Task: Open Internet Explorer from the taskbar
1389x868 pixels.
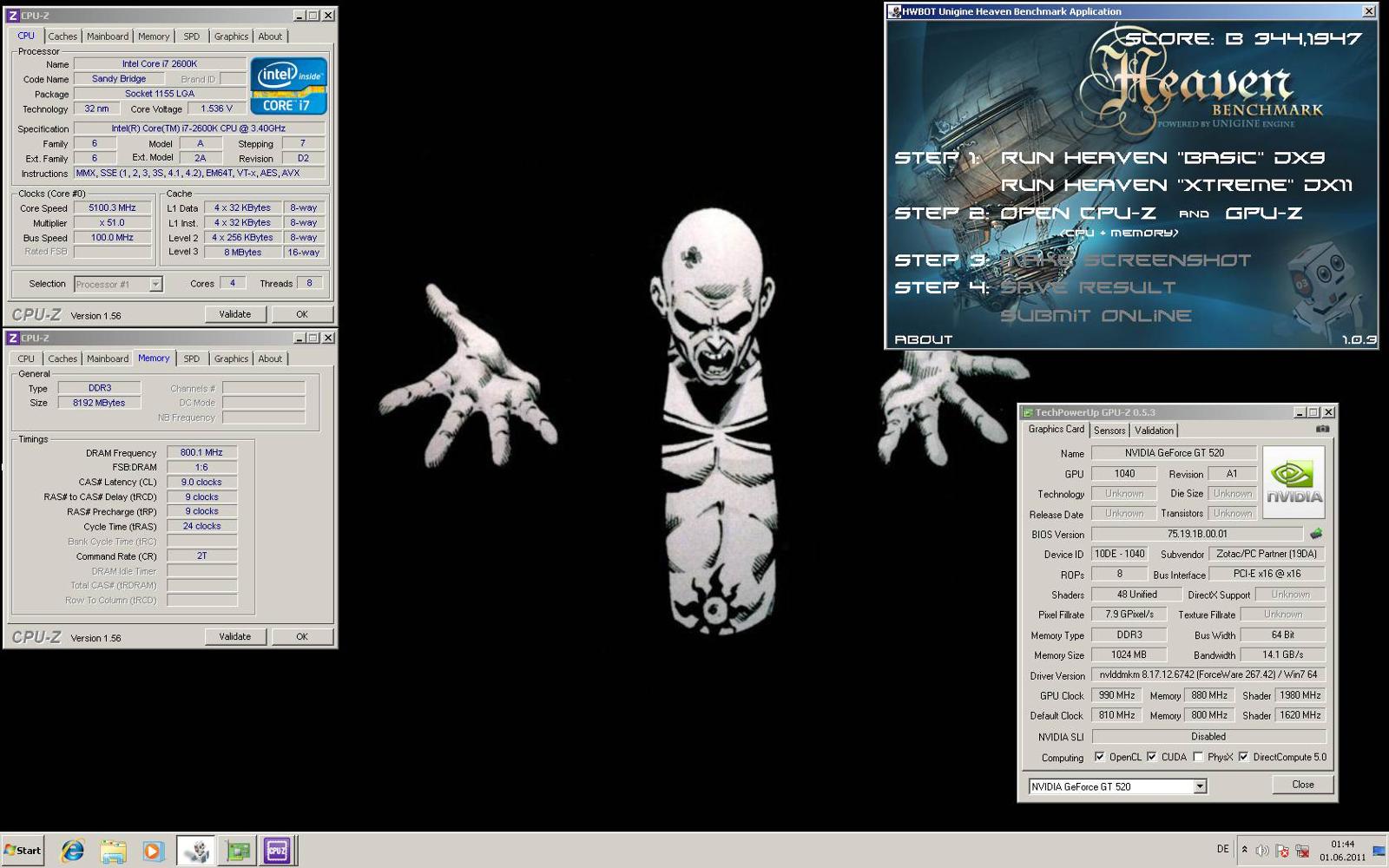Action: coord(72,851)
